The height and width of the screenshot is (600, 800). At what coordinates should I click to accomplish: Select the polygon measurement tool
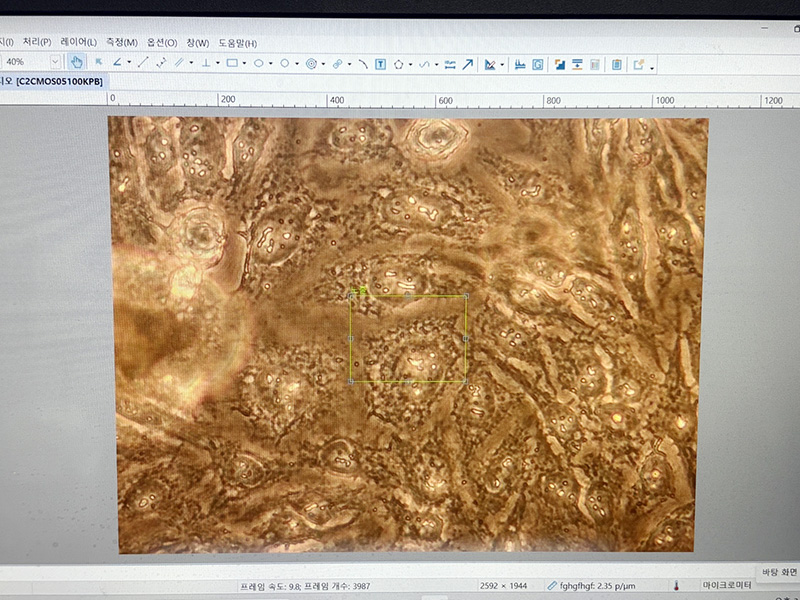(398, 64)
